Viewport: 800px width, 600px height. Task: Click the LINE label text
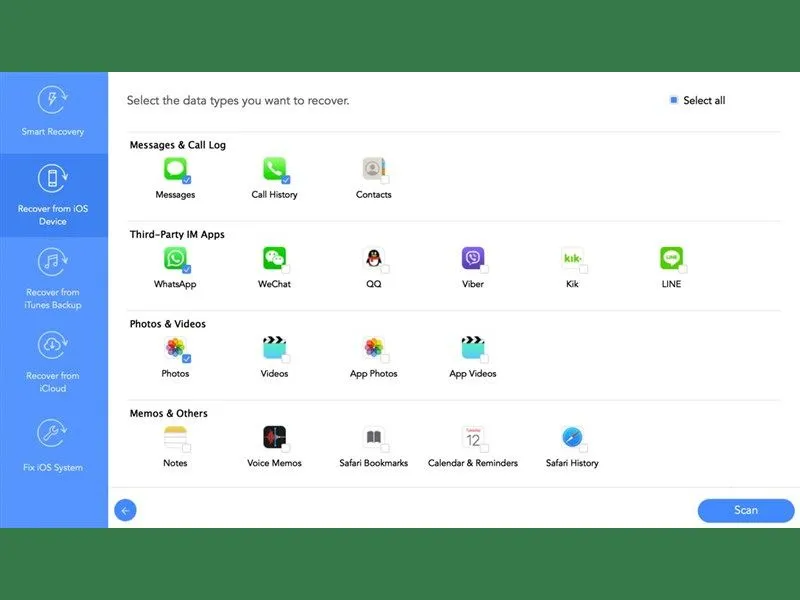[671, 284]
